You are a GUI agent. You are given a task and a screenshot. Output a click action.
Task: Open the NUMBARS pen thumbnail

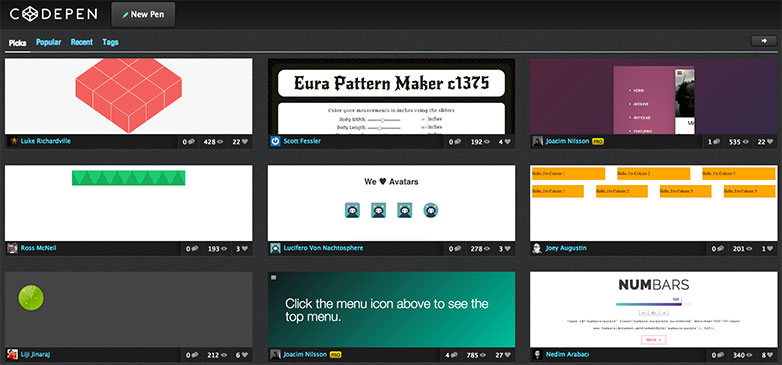(654, 309)
